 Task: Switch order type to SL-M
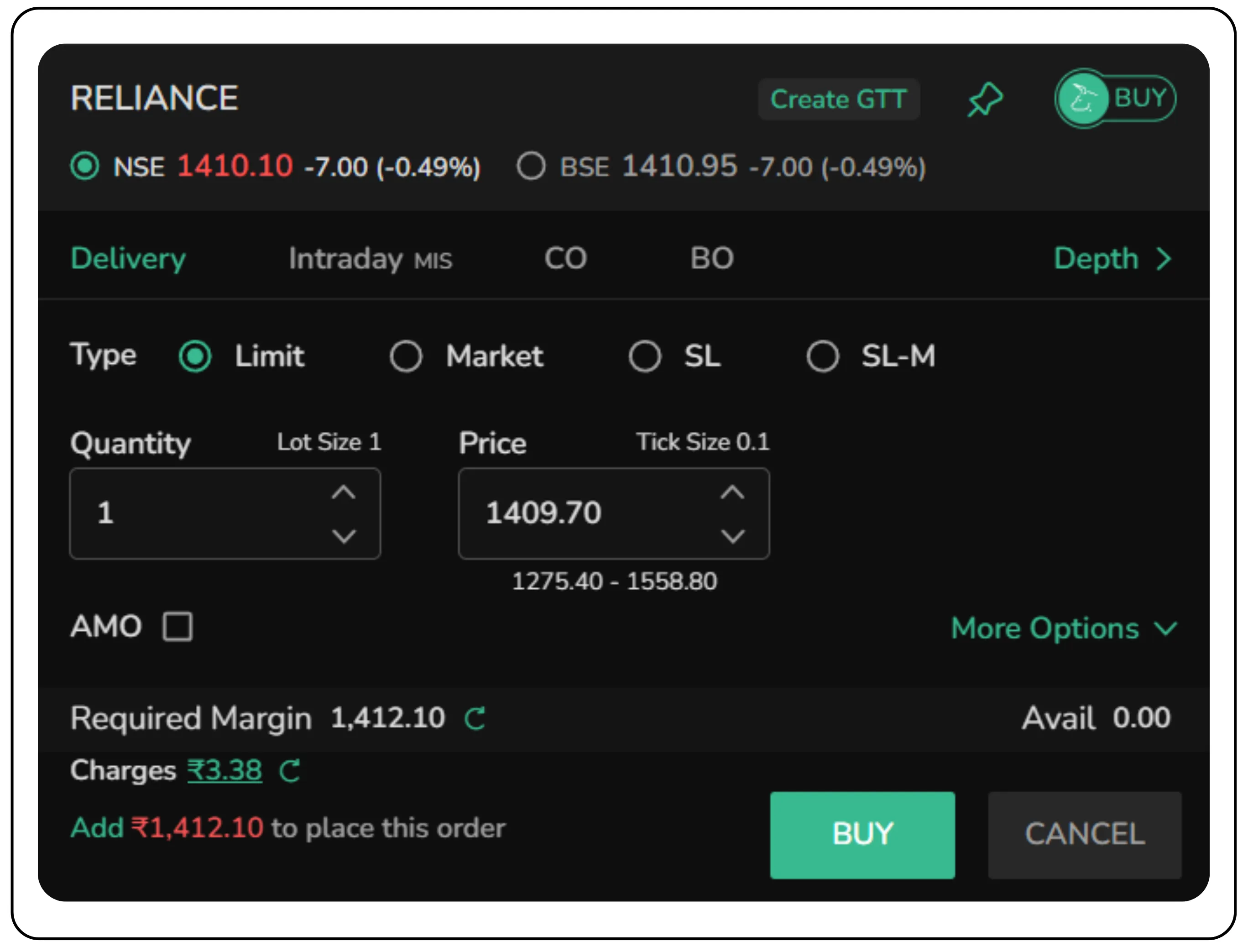[823, 356]
